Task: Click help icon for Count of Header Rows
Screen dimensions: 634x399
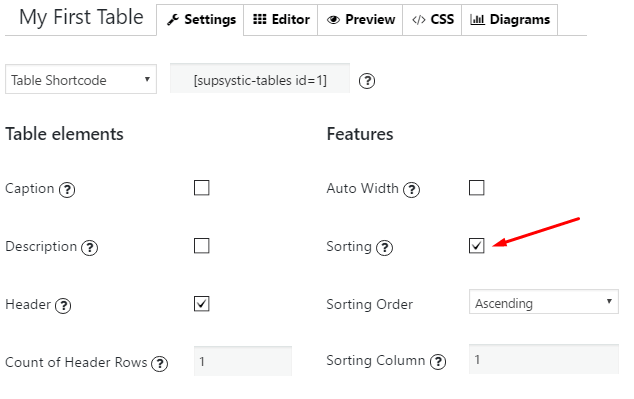Action: 159,363
